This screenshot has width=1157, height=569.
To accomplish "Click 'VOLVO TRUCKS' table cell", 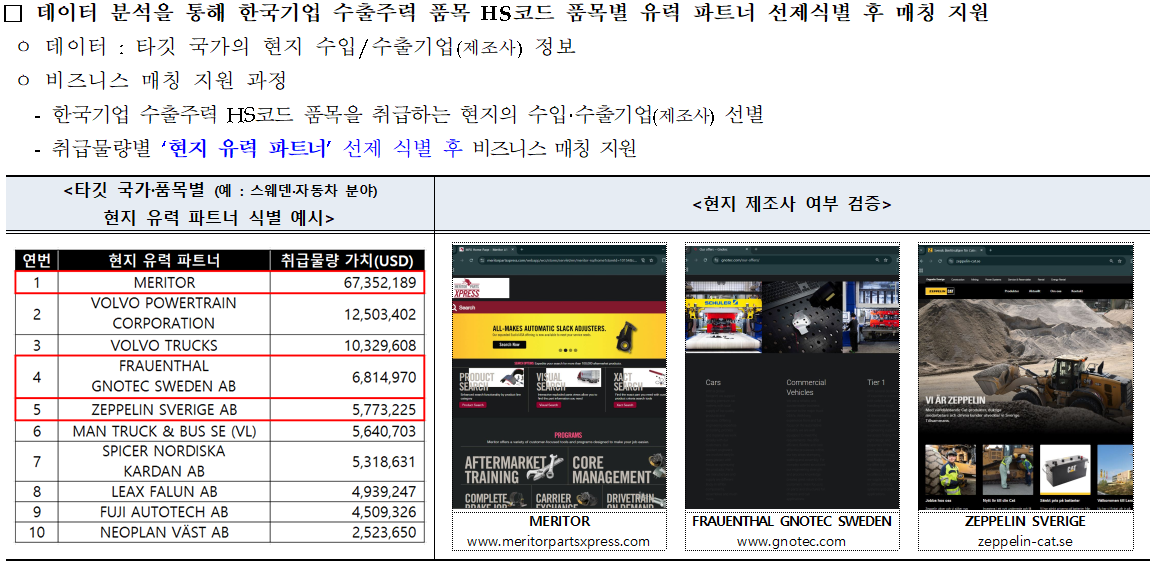I will (x=164, y=345).
